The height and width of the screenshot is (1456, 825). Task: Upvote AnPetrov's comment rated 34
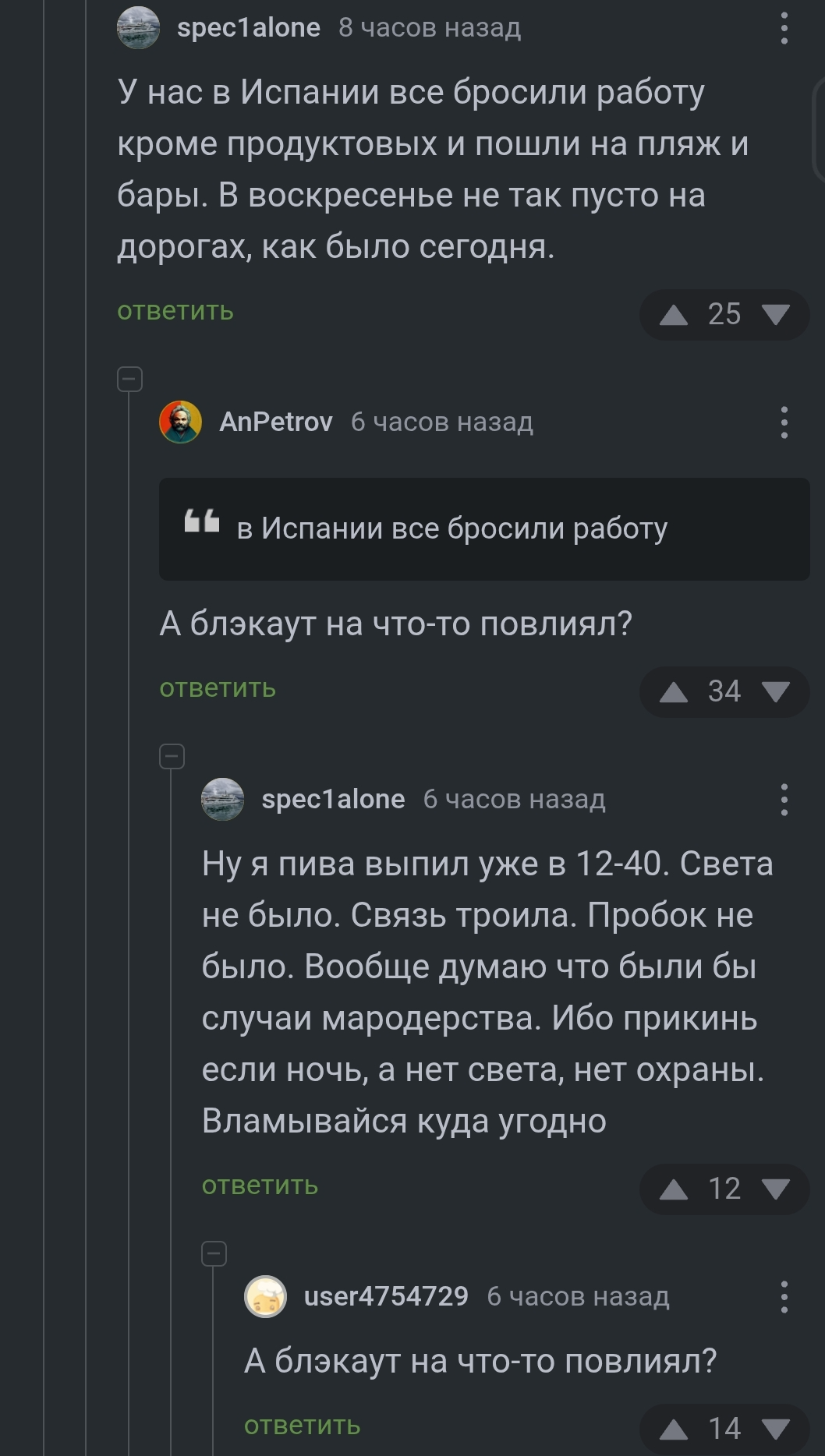[674, 692]
